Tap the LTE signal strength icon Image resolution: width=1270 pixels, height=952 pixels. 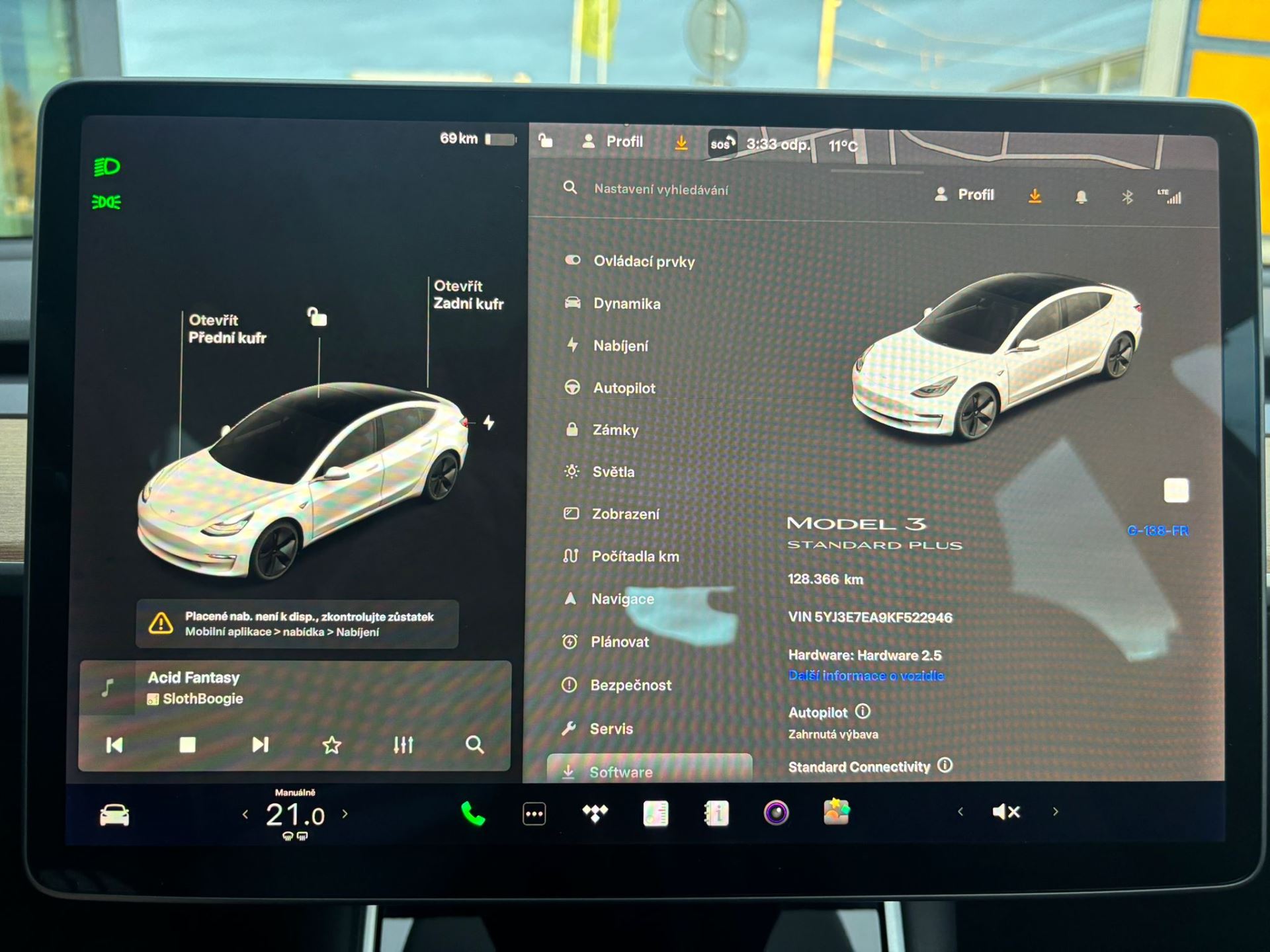pos(1169,196)
